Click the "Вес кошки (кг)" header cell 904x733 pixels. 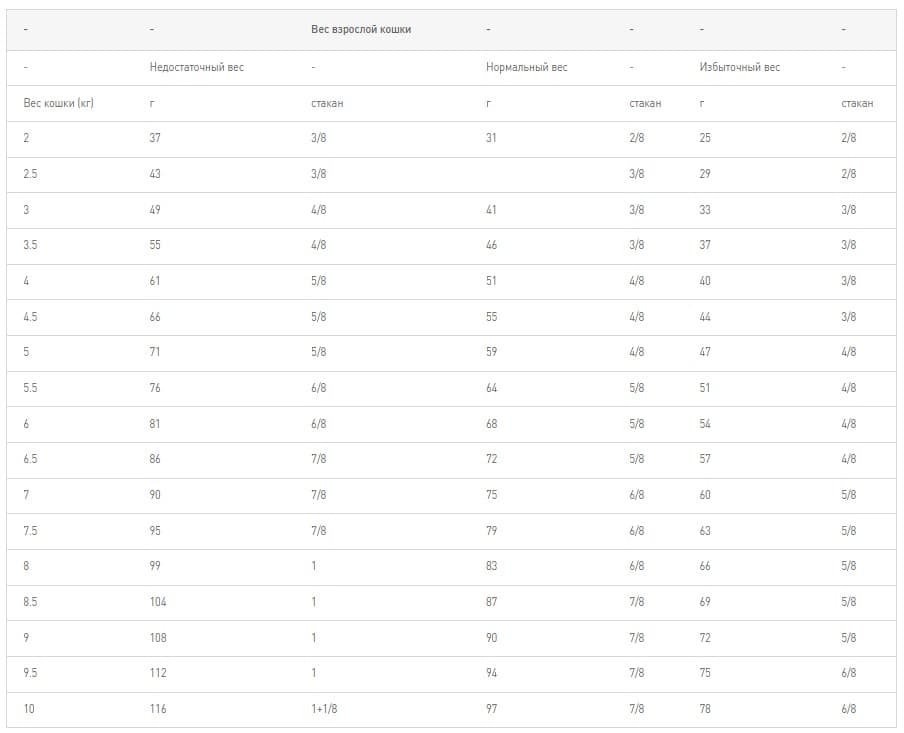[58, 103]
